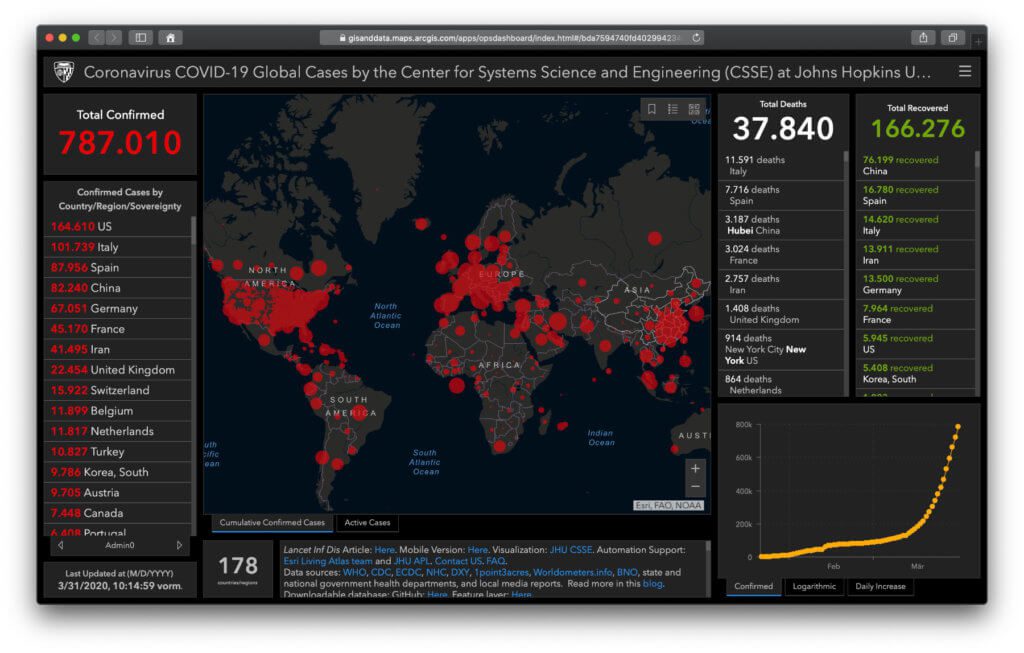Select the United Kingdom confirmed cases row
Image resolution: width=1024 pixels, height=653 pixels.
pyautogui.click(x=118, y=370)
